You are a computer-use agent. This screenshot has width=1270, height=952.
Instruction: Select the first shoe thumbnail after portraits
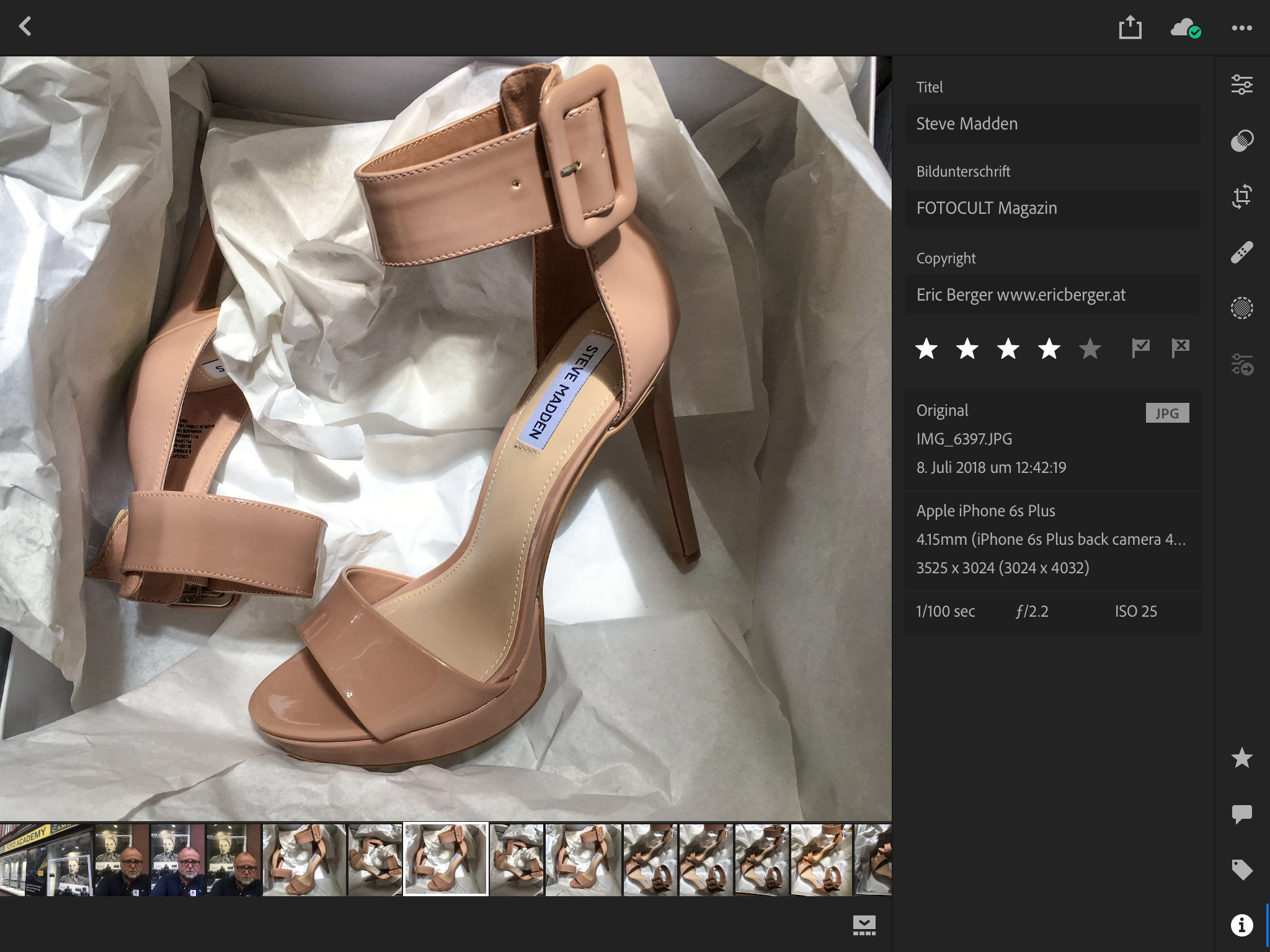pos(303,860)
